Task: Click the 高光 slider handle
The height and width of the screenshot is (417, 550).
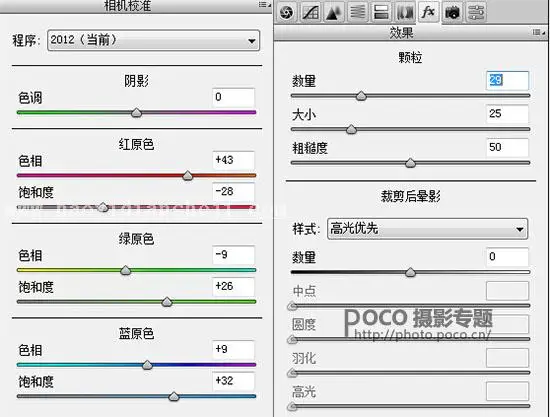Action: pyautogui.click(x=293, y=406)
